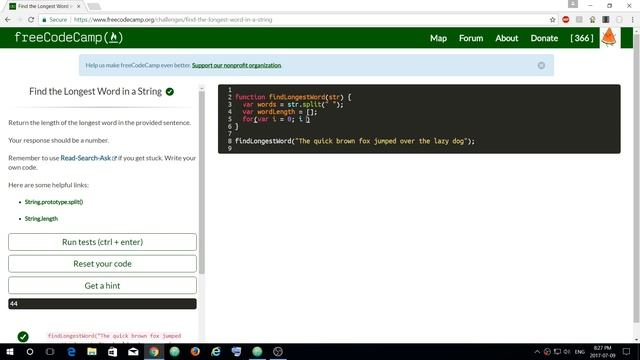
Task: Bookmark this page with star icon
Action: click(553, 20)
